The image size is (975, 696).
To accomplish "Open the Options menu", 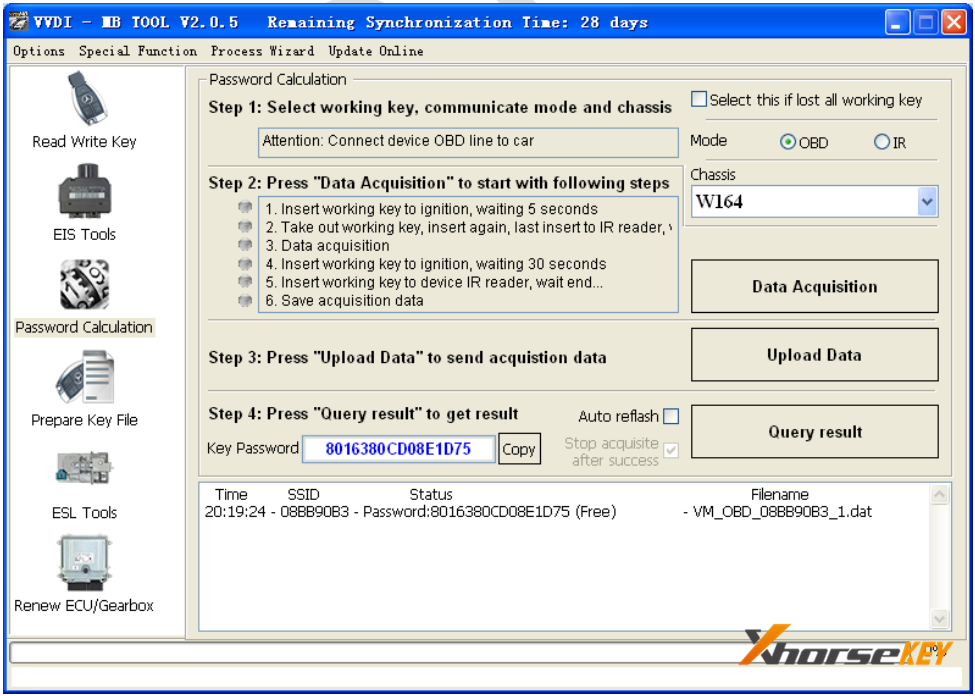I will pyautogui.click(x=39, y=51).
